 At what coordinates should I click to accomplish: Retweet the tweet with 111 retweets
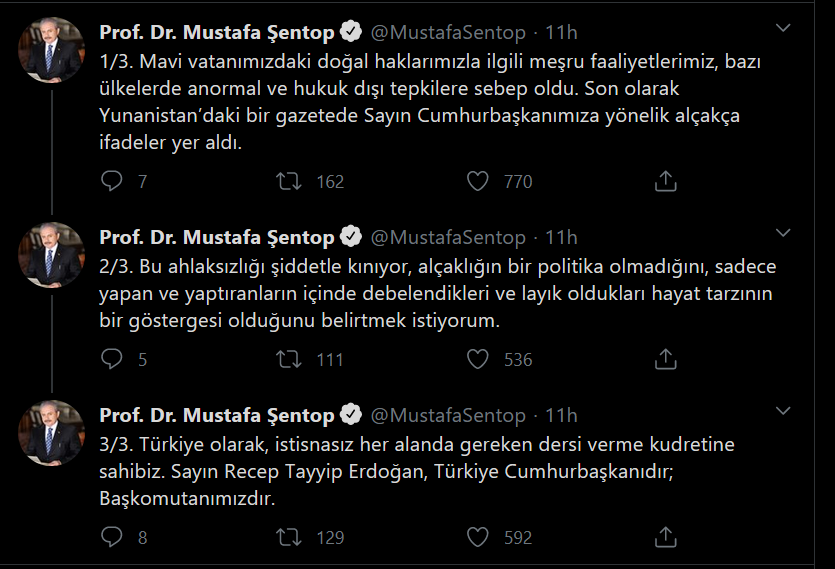point(290,359)
